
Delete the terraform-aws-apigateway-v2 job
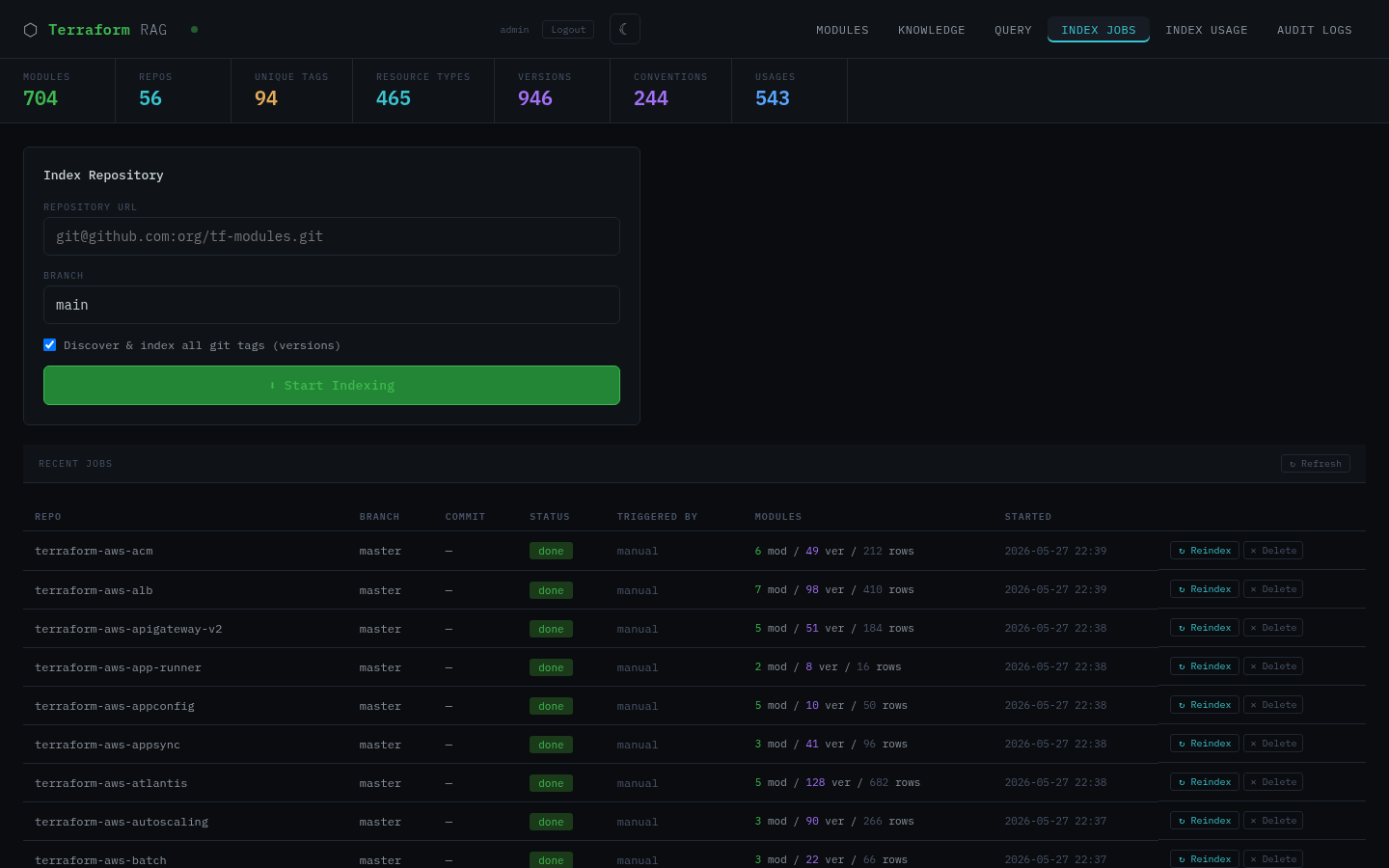1273,628
